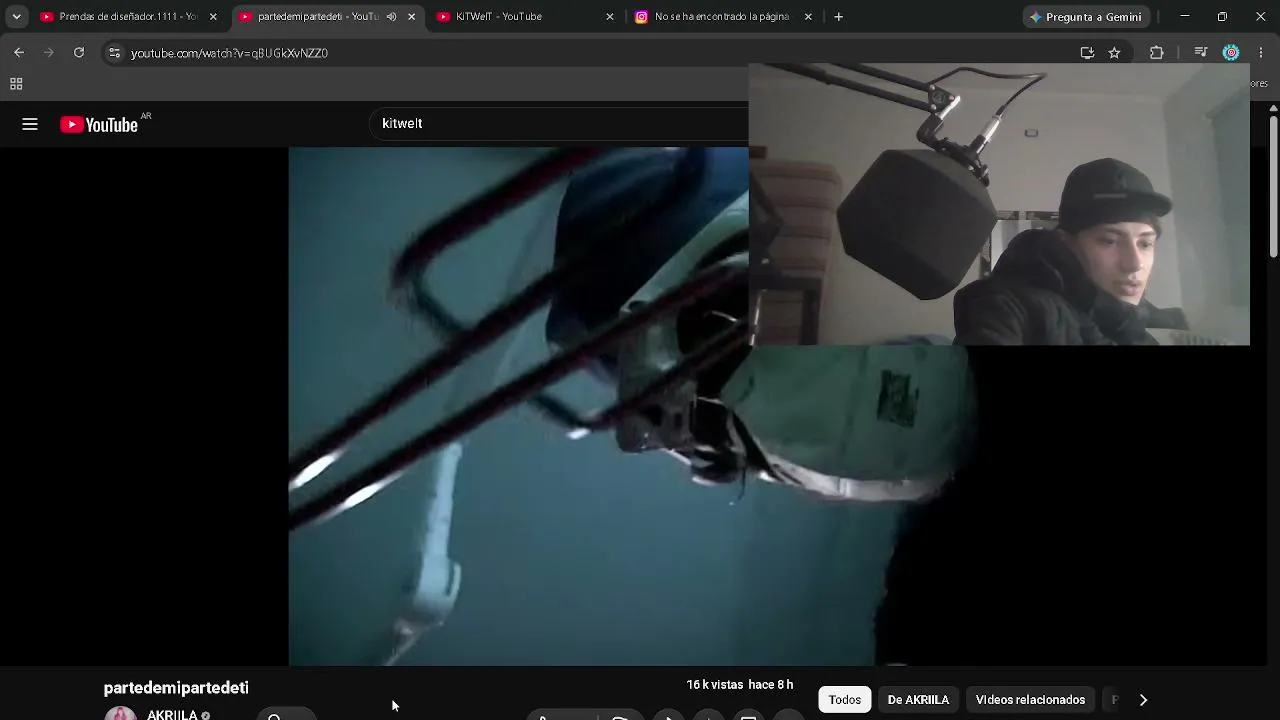Viewport: 1280px width, 720px height.
Task: Close the KITWelT YouTube tab
Action: (x=610, y=17)
